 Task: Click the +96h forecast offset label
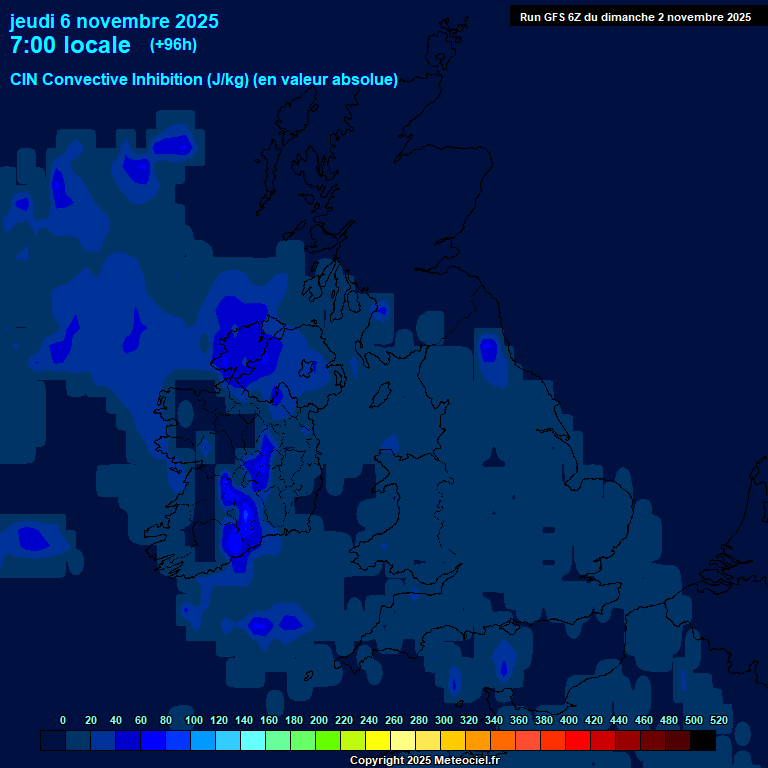pyautogui.click(x=173, y=45)
